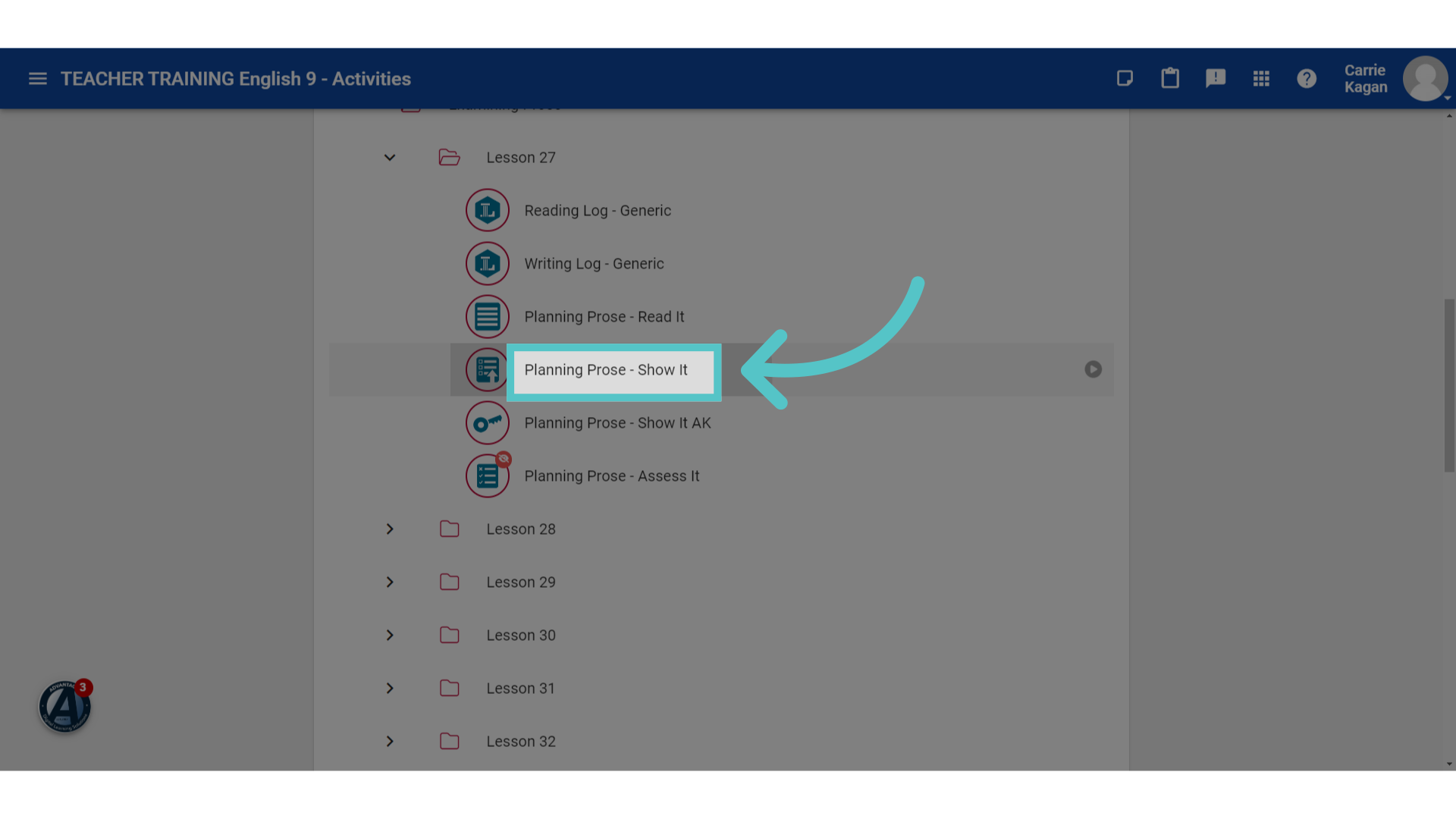Expand the Lesson 28 chevron
This screenshot has height=819, width=1456.
390,529
